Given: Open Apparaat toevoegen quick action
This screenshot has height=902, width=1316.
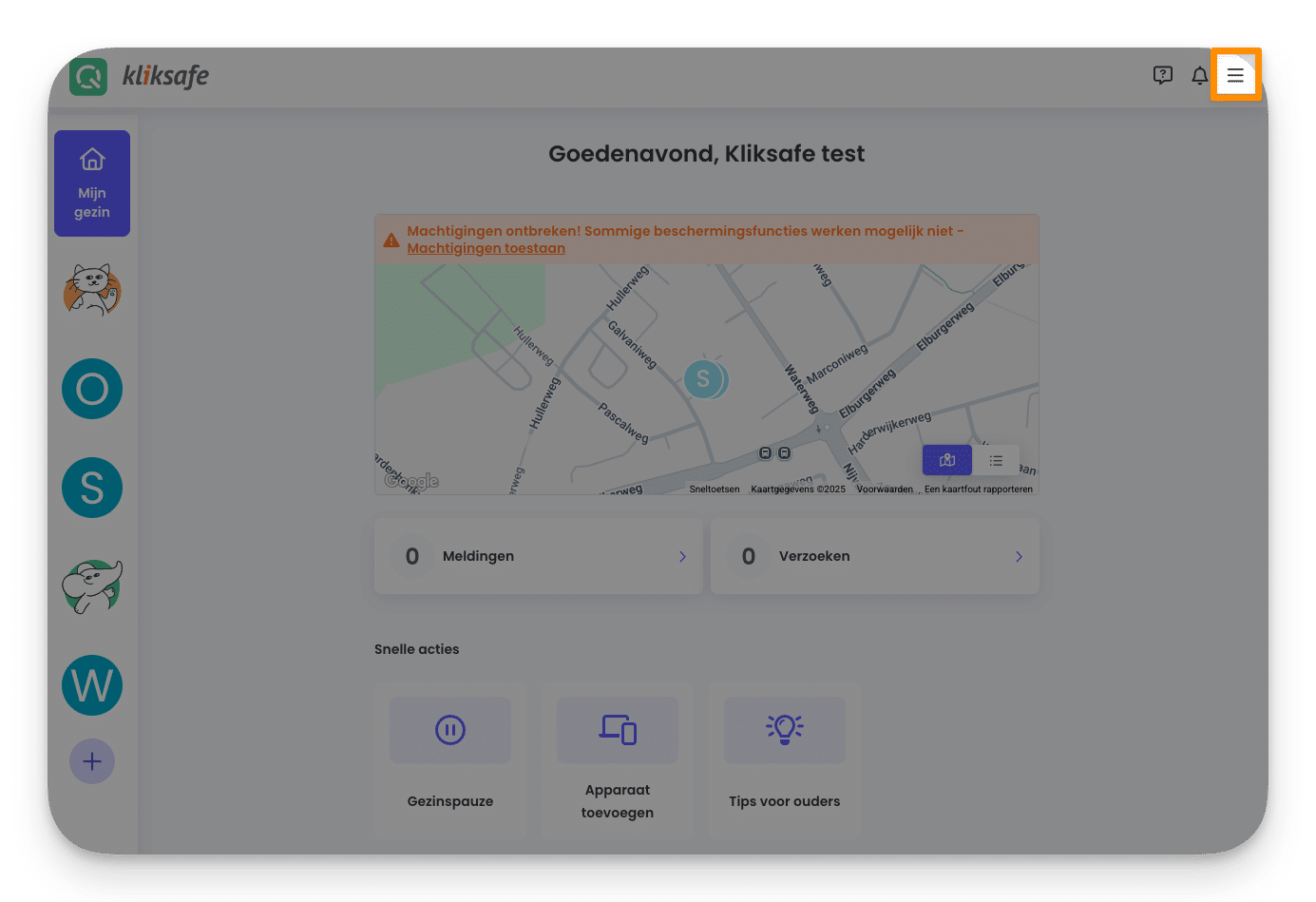Looking at the screenshot, I should click(617, 730).
